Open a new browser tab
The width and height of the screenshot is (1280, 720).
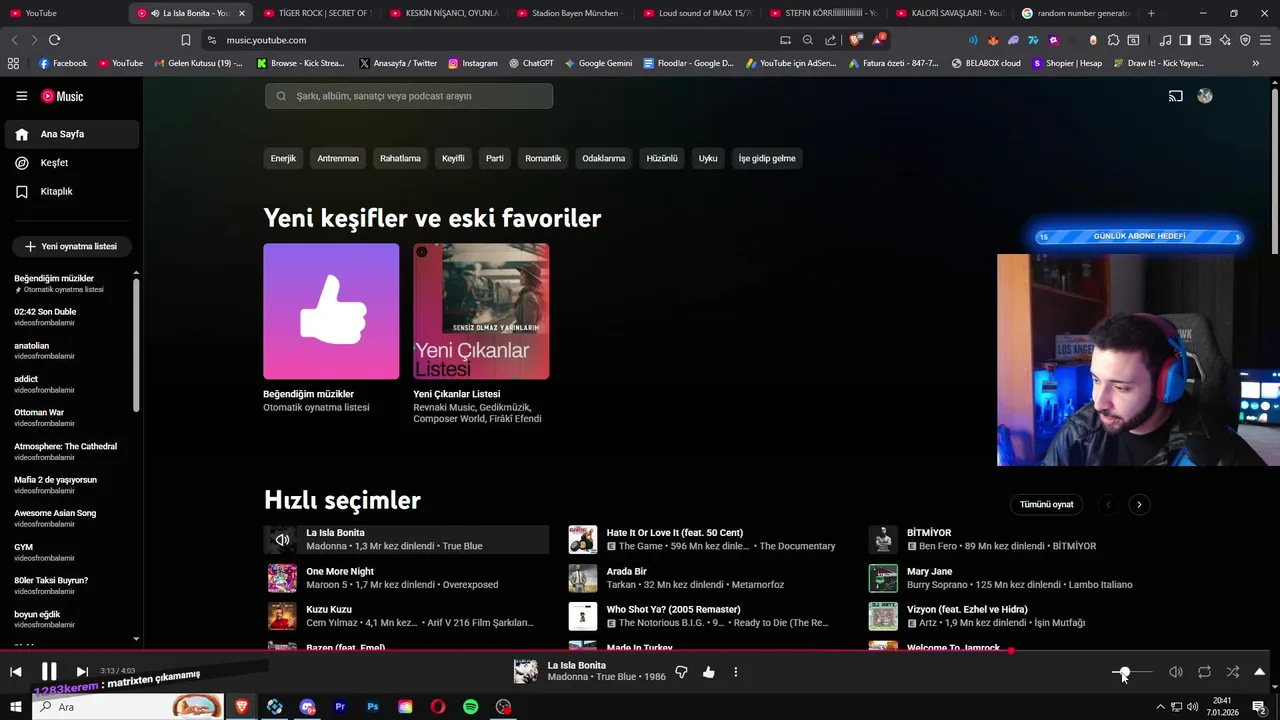(1151, 13)
